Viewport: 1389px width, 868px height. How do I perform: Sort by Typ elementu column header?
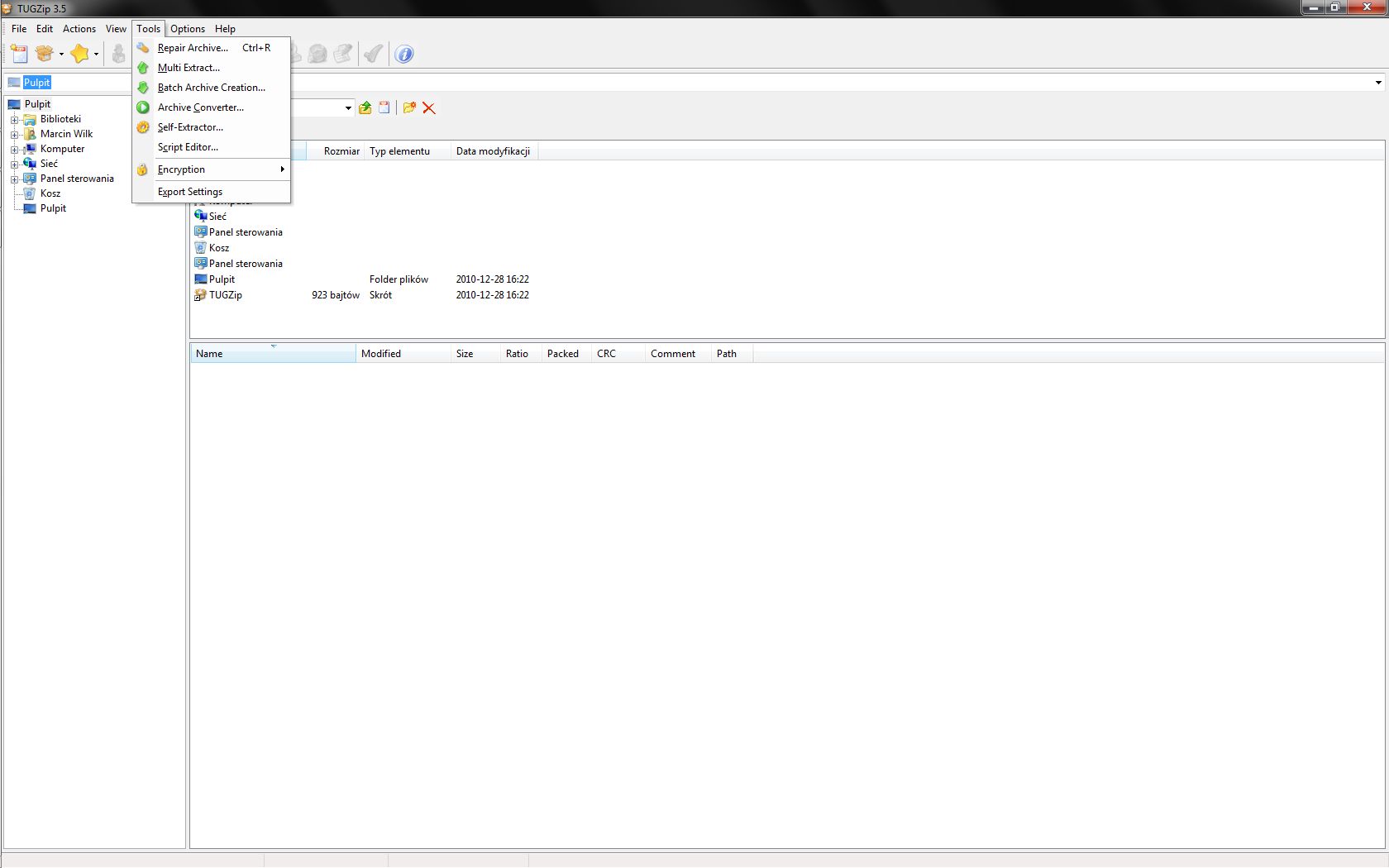[408, 151]
